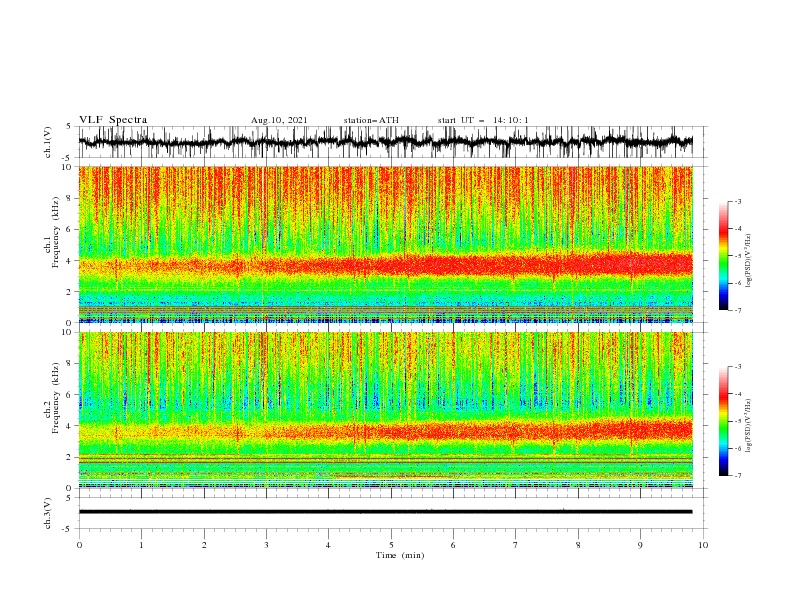Click the "ch.1(V)" waveform axis label
Viewport: 792px width, 612px height.
(x=48, y=142)
